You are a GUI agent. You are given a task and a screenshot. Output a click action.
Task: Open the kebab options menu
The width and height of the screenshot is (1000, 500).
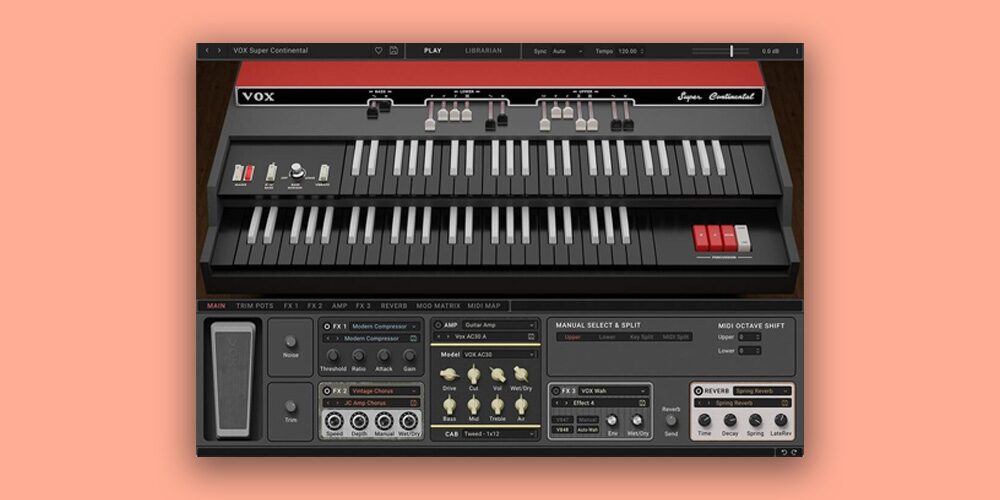coord(796,50)
